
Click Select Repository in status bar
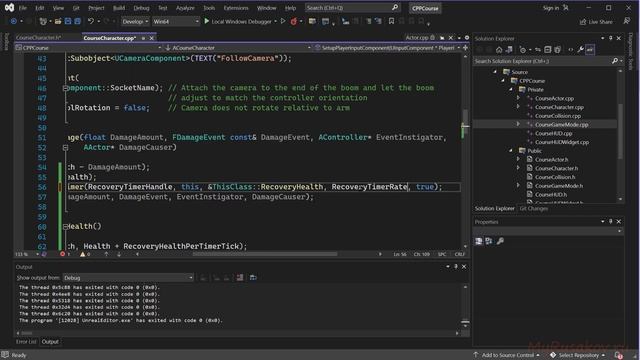pos(578,355)
